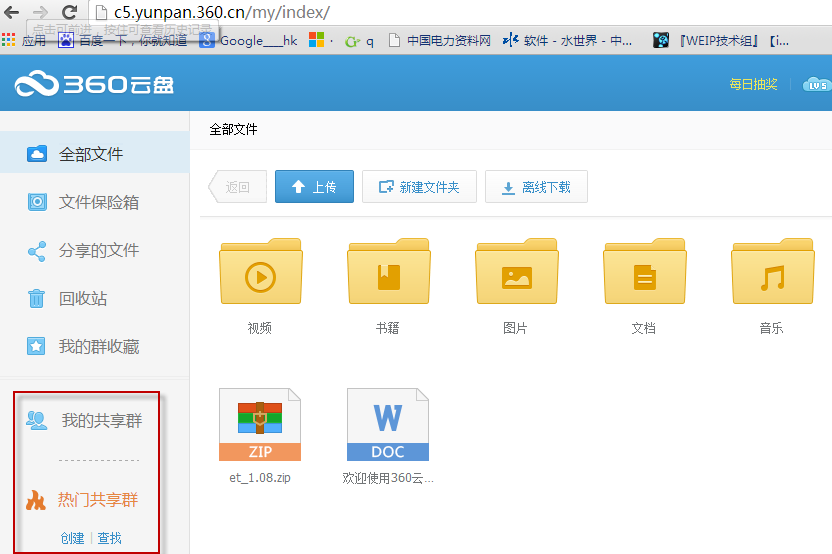Viewport: 832px width, 554px height.
Task: Click the 书籍 folder name label
Action: pos(388,328)
